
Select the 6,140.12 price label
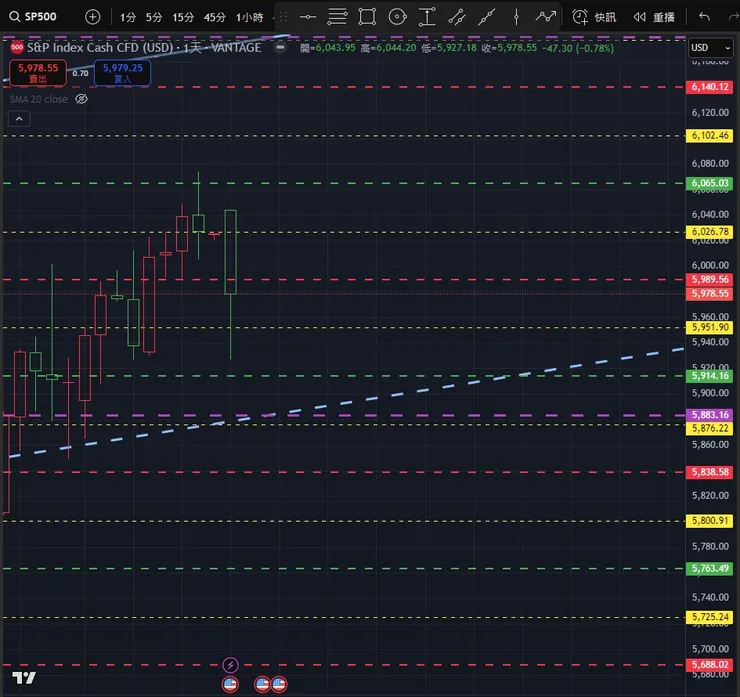(x=709, y=87)
